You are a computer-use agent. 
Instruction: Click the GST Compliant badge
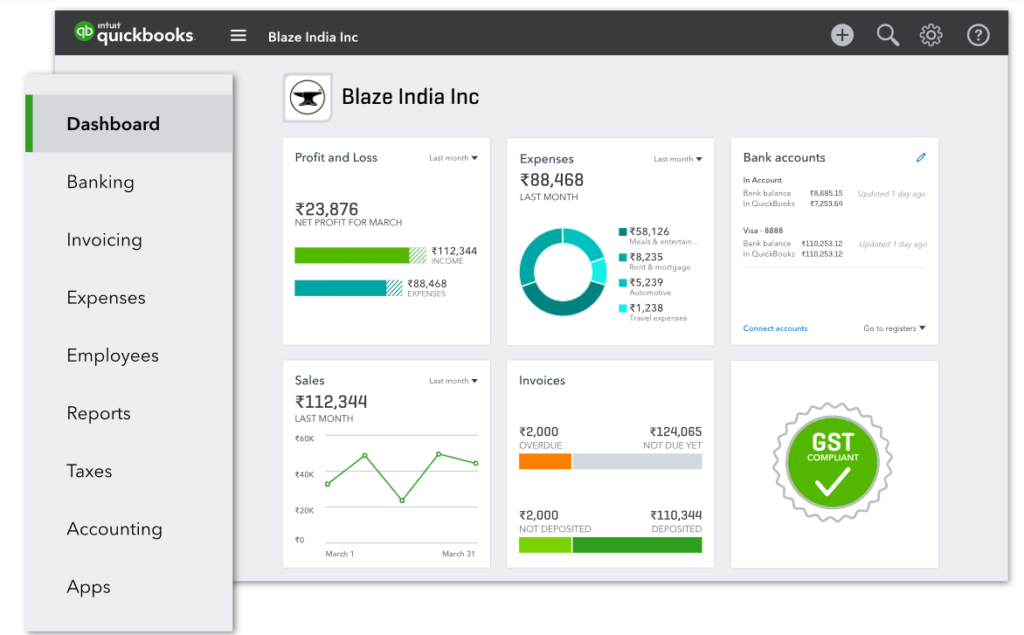(x=832, y=462)
